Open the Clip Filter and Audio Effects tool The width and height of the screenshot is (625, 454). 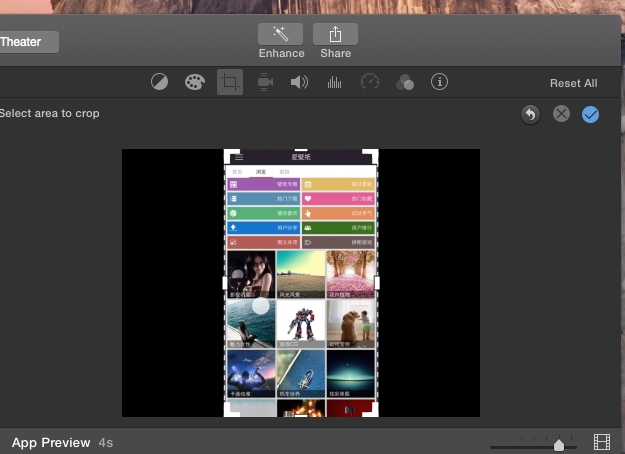coord(405,82)
